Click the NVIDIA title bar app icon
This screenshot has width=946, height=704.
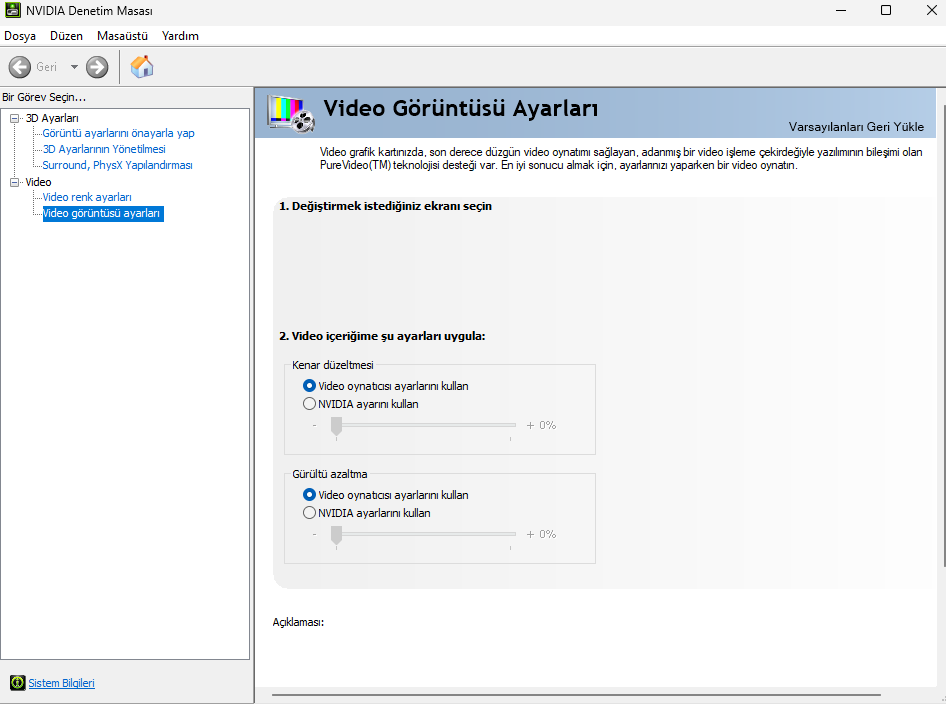coord(12,10)
